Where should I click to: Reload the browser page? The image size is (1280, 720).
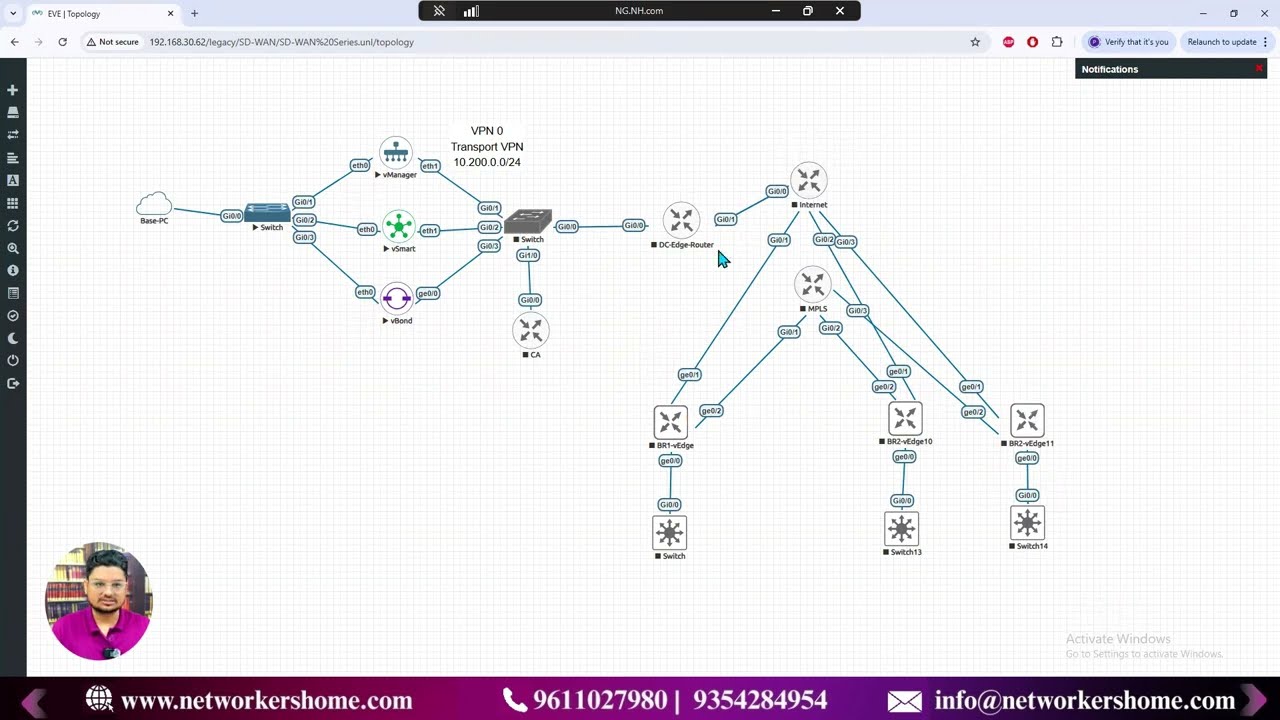(x=62, y=42)
